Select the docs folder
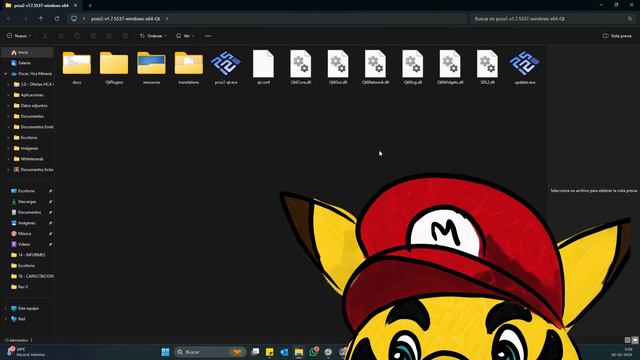 pyautogui.click(x=77, y=67)
